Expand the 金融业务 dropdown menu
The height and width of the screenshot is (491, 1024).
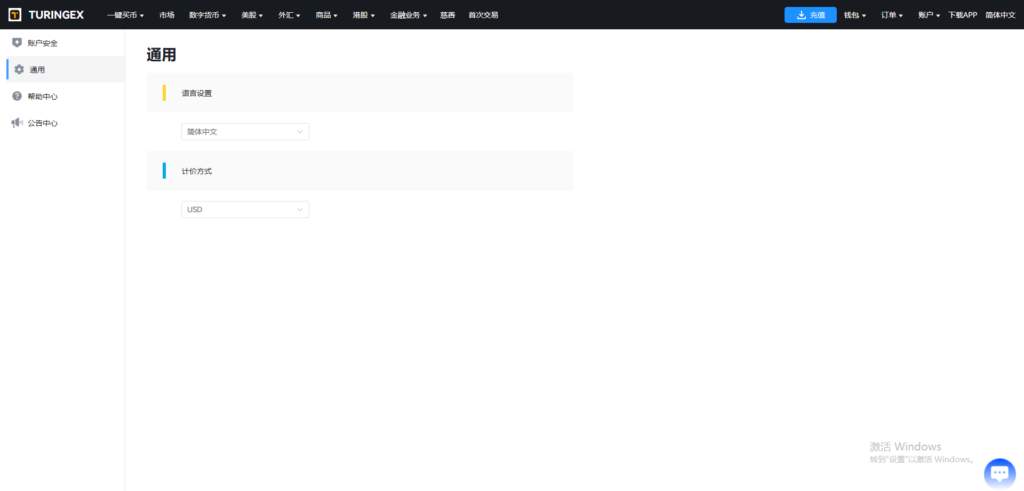tap(408, 15)
